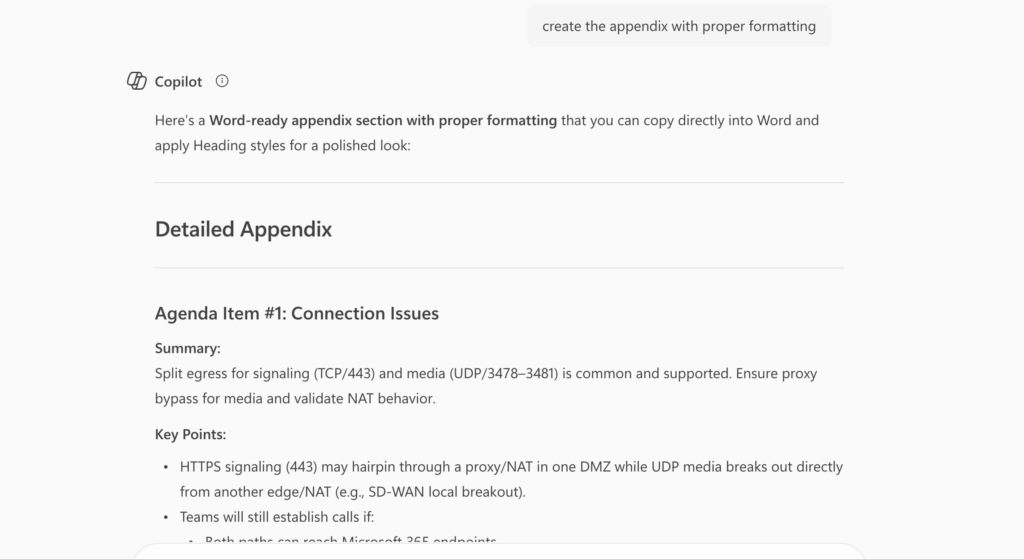The image size is (1024, 559).
Task: Click the Detailed Appendix heading
Action: 243,229
